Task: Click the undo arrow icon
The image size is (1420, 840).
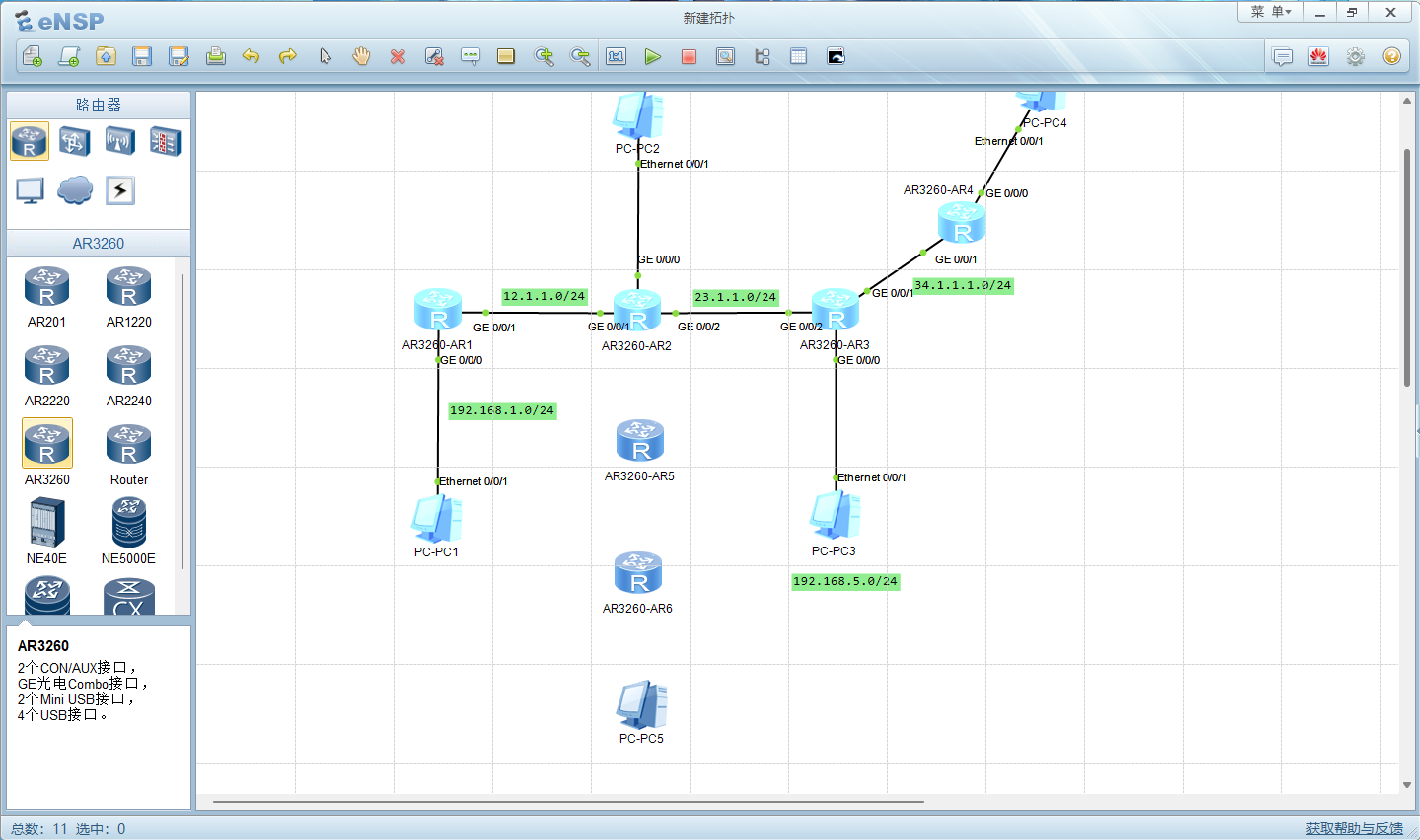Action: point(251,57)
